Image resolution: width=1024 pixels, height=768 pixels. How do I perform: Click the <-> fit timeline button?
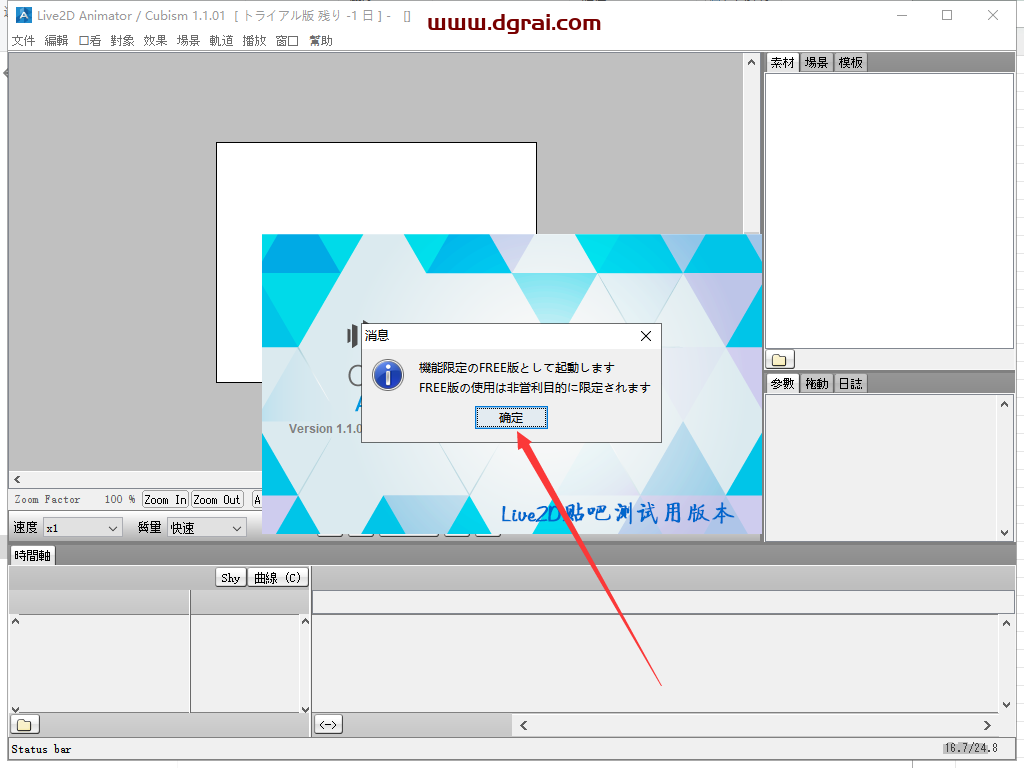(328, 725)
